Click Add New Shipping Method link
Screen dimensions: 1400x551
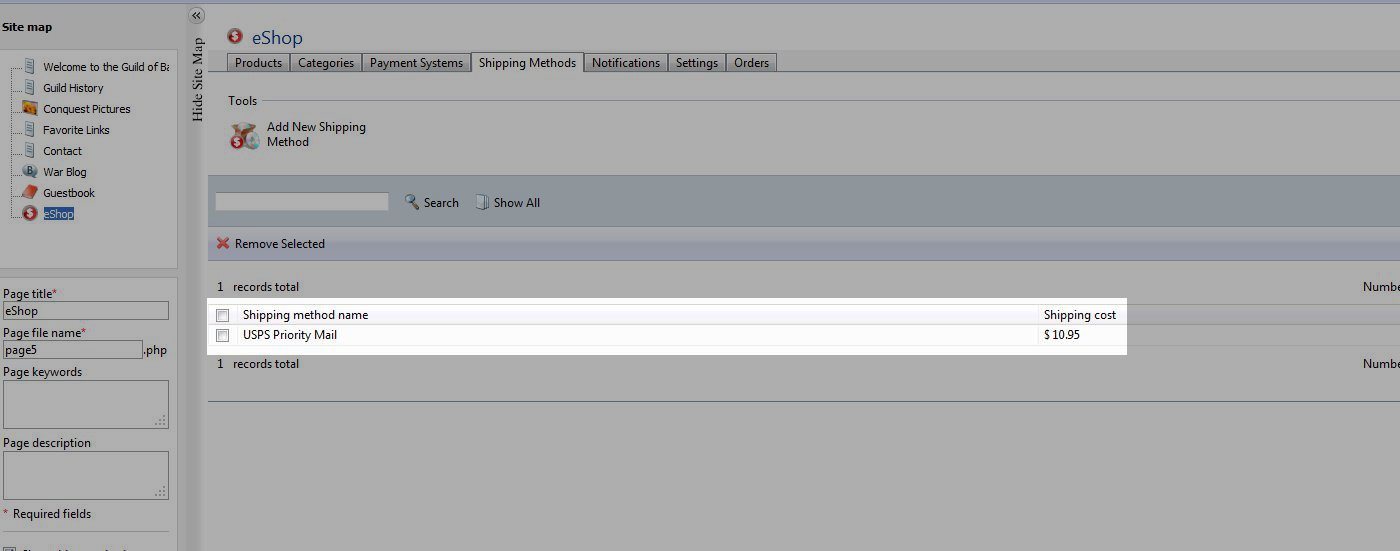point(316,134)
